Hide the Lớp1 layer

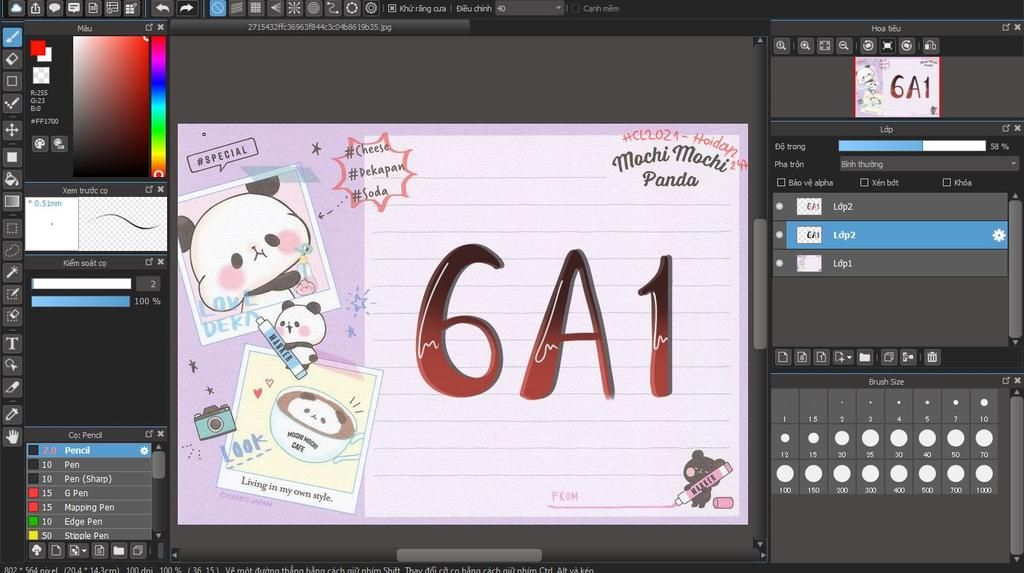(x=779, y=263)
